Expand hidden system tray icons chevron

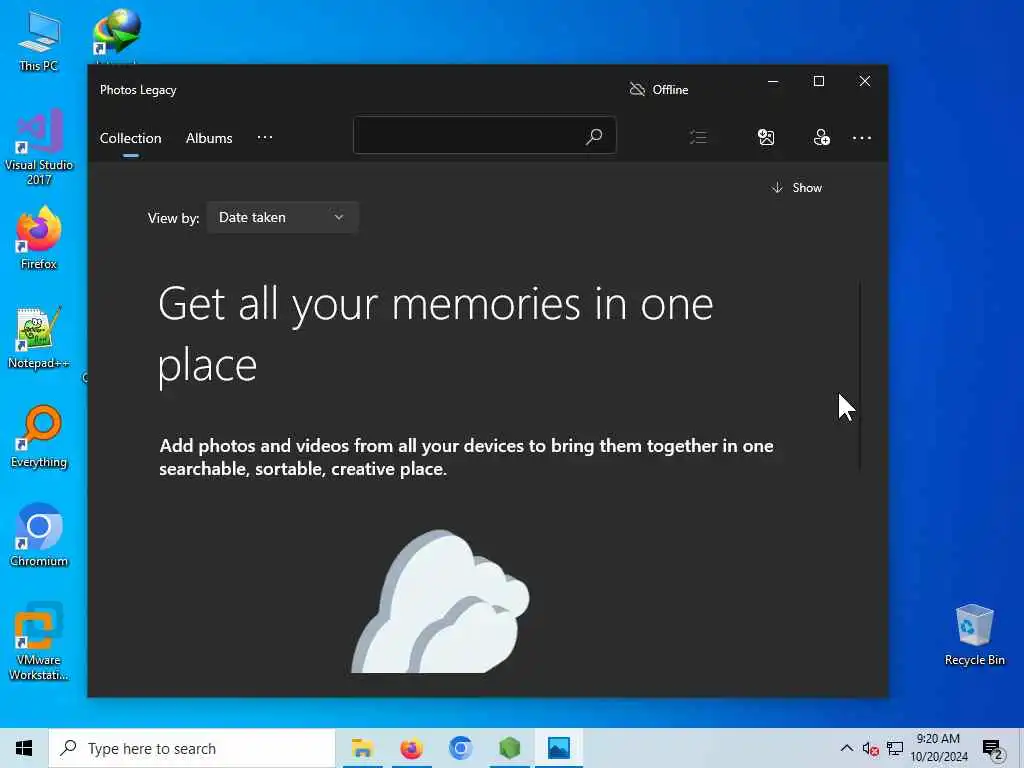click(x=846, y=748)
